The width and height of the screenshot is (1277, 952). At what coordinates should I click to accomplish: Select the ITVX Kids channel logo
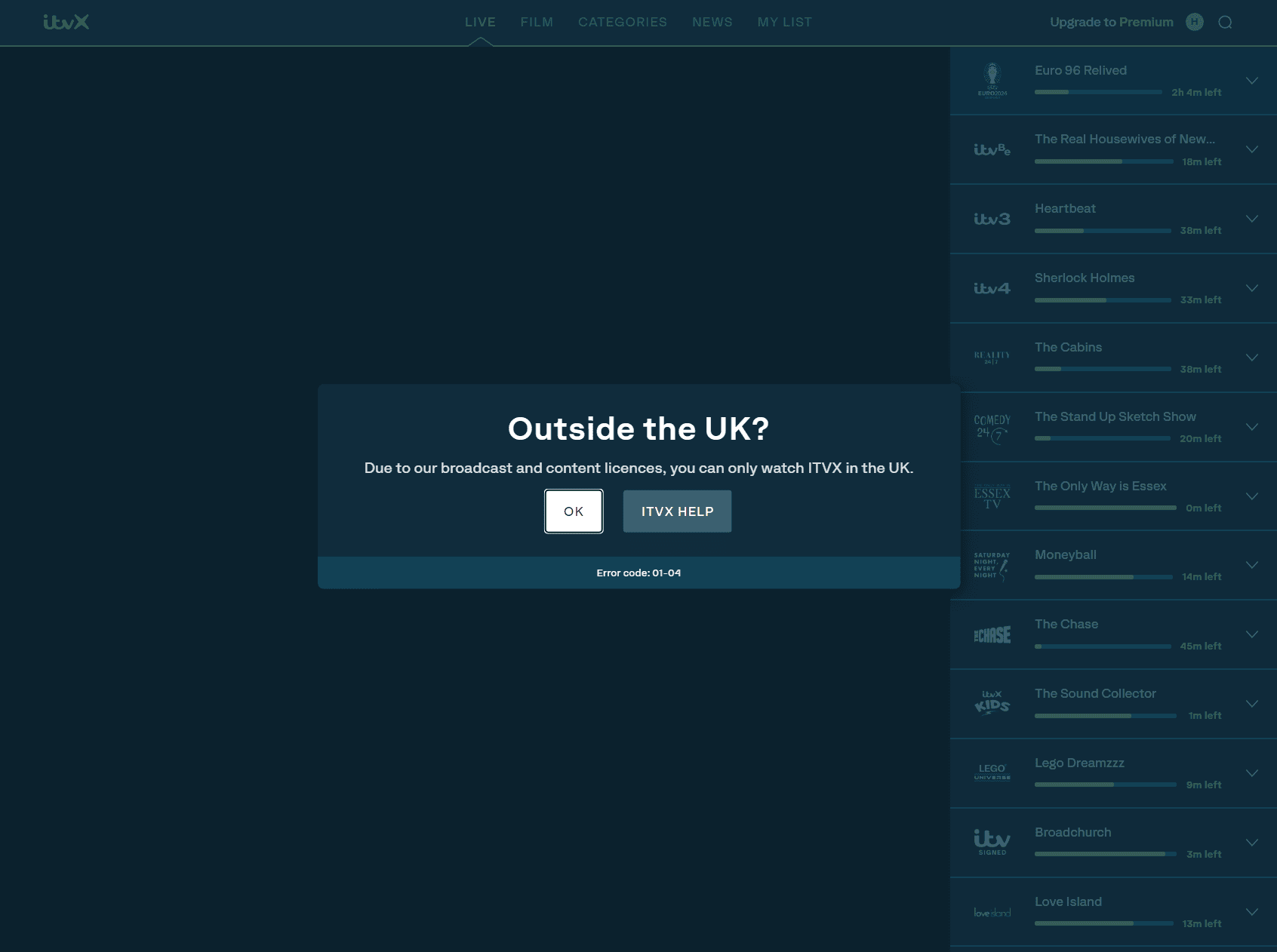point(992,703)
